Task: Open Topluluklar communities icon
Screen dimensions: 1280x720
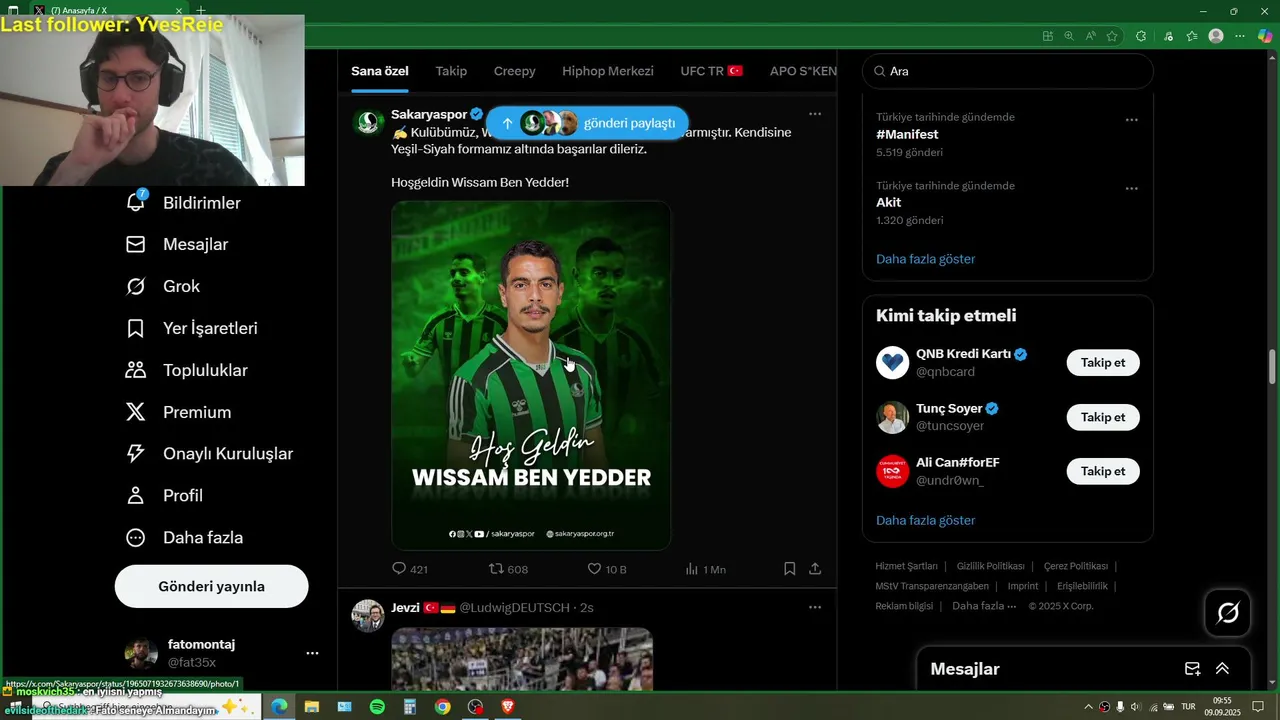Action: tap(136, 370)
